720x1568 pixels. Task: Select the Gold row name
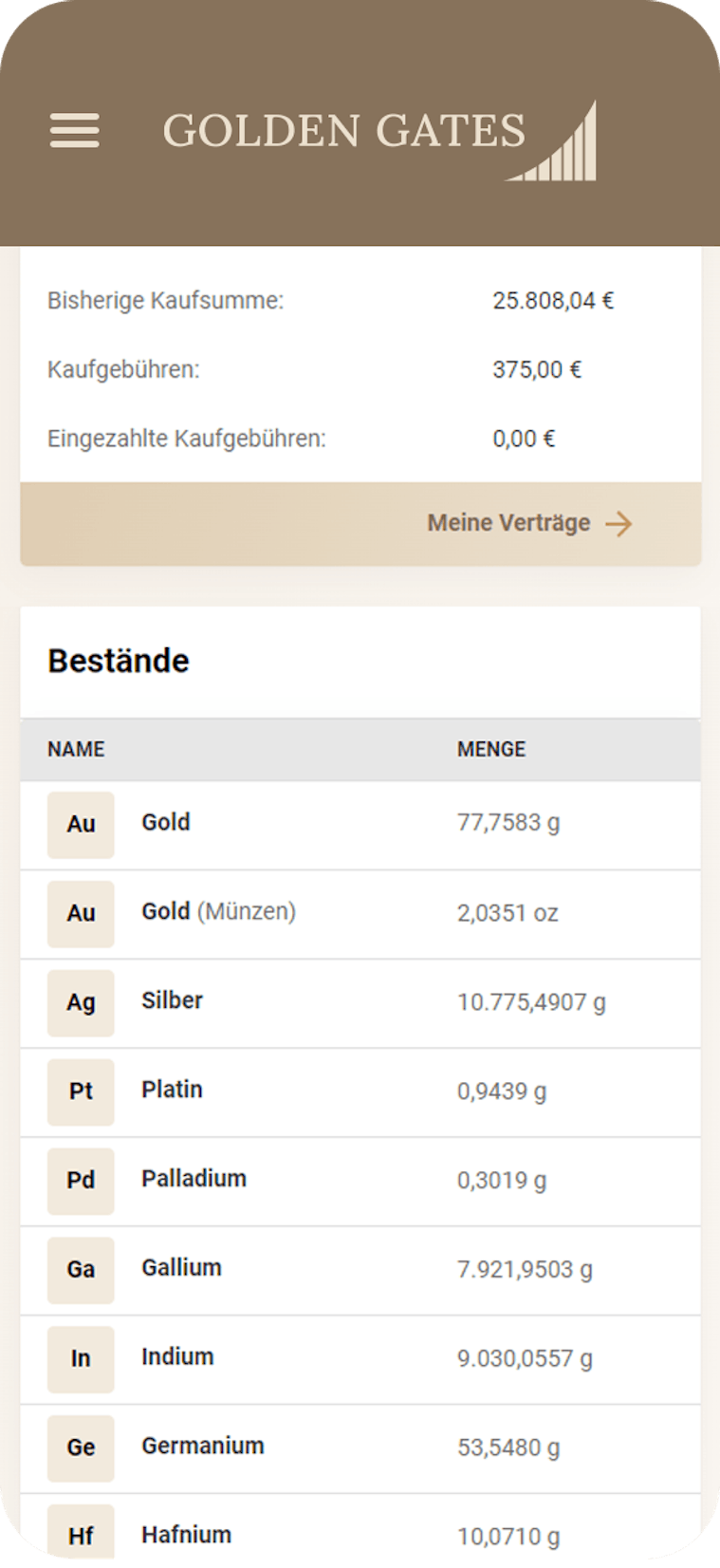166,822
